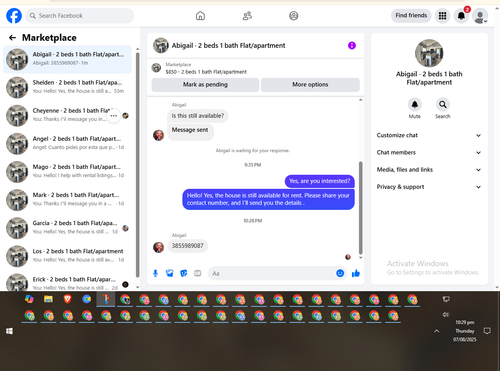Choose a sticker icon in composer
Screen dimensions: 500x371
coord(184,273)
